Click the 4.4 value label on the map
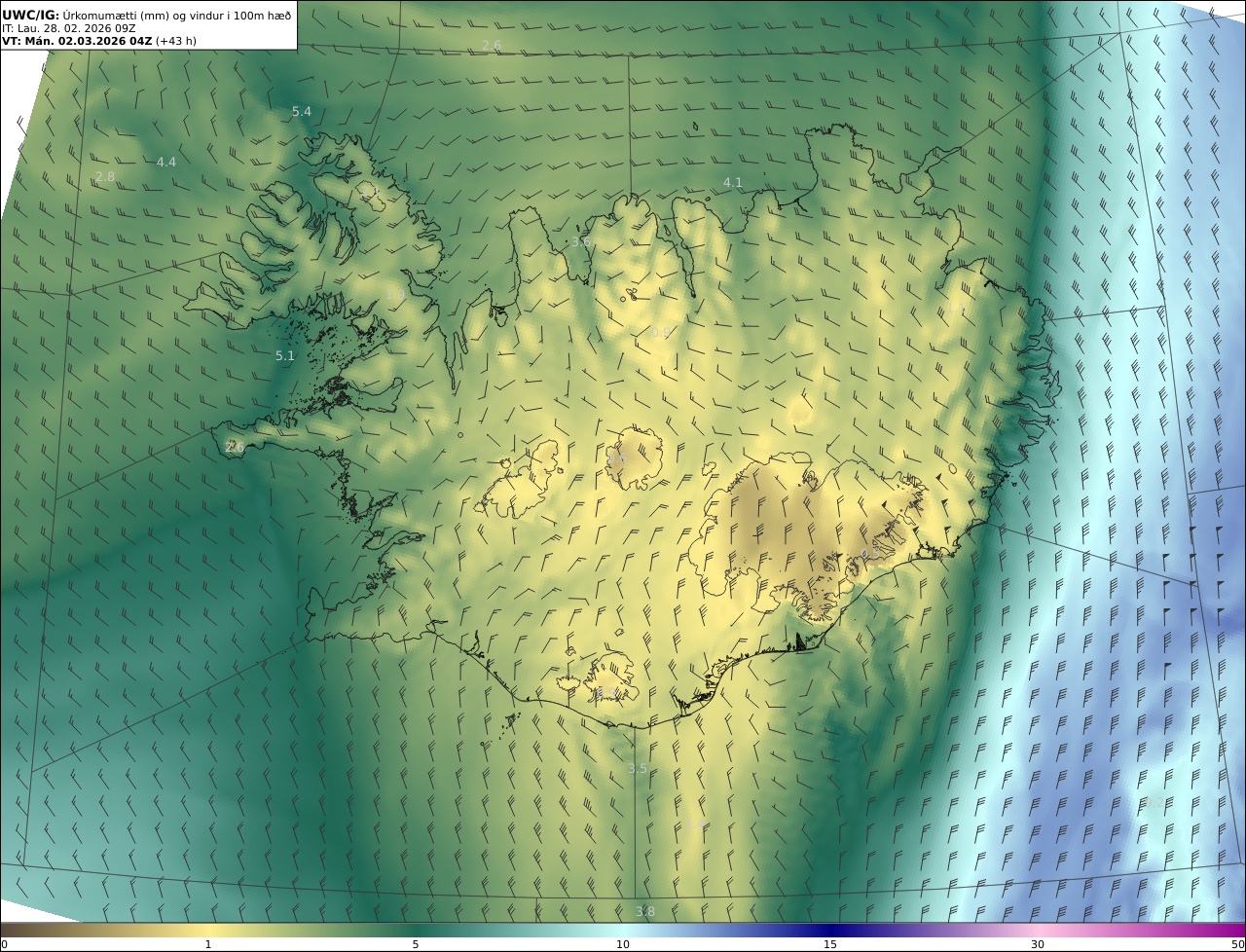 [166, 163]
